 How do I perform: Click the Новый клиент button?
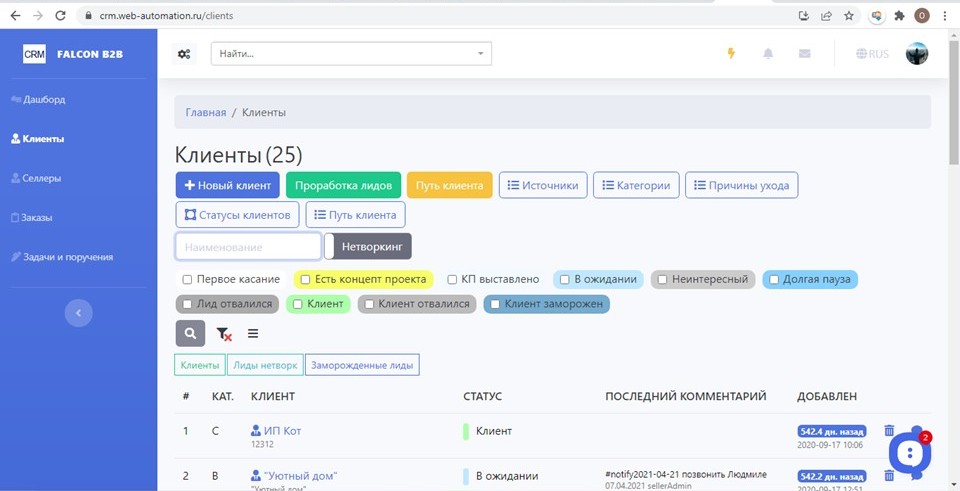227,185
